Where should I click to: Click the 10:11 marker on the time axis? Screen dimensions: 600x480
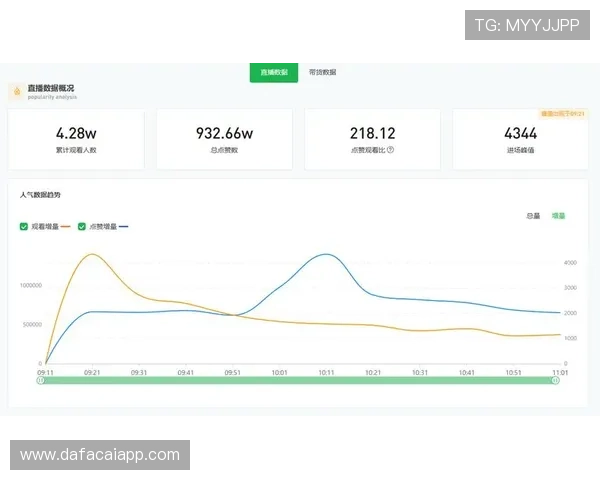pos(326,372)
